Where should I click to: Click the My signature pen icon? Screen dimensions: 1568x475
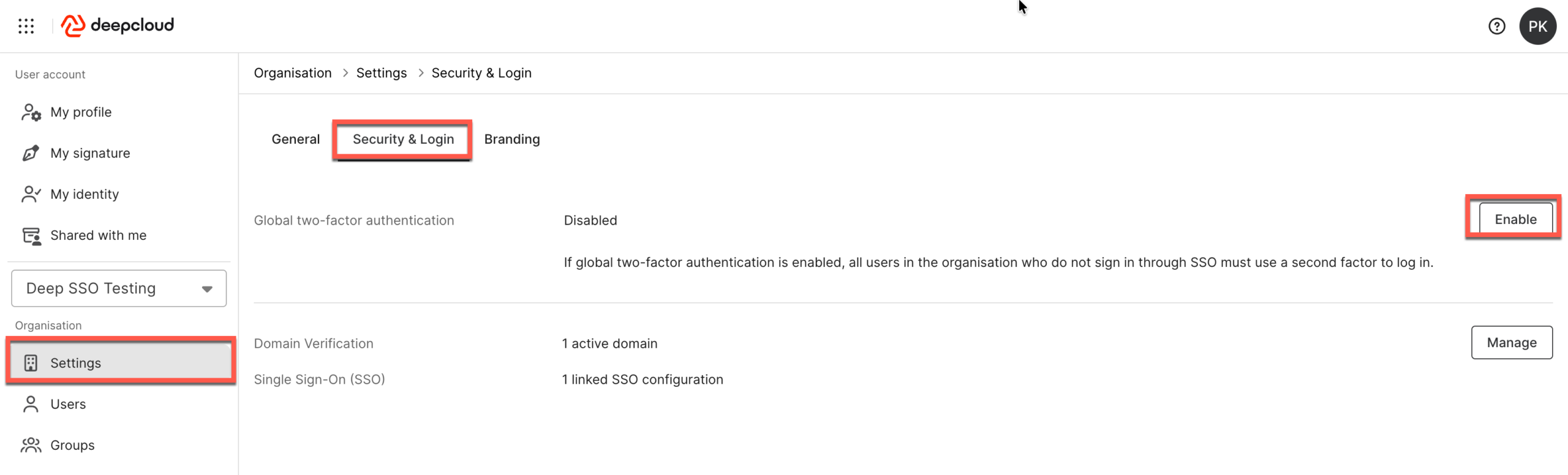coord(31,153)
